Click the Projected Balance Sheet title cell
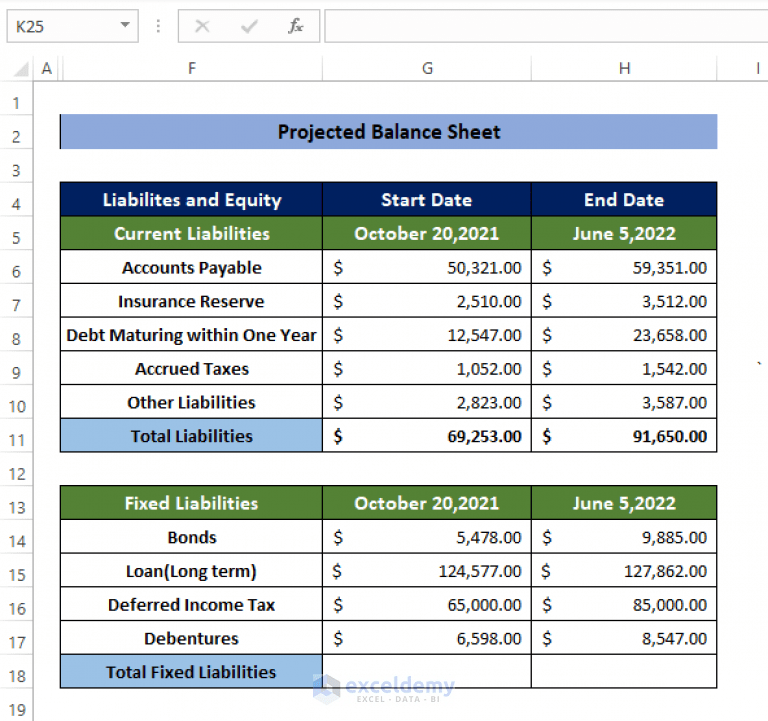 [389, 132]
